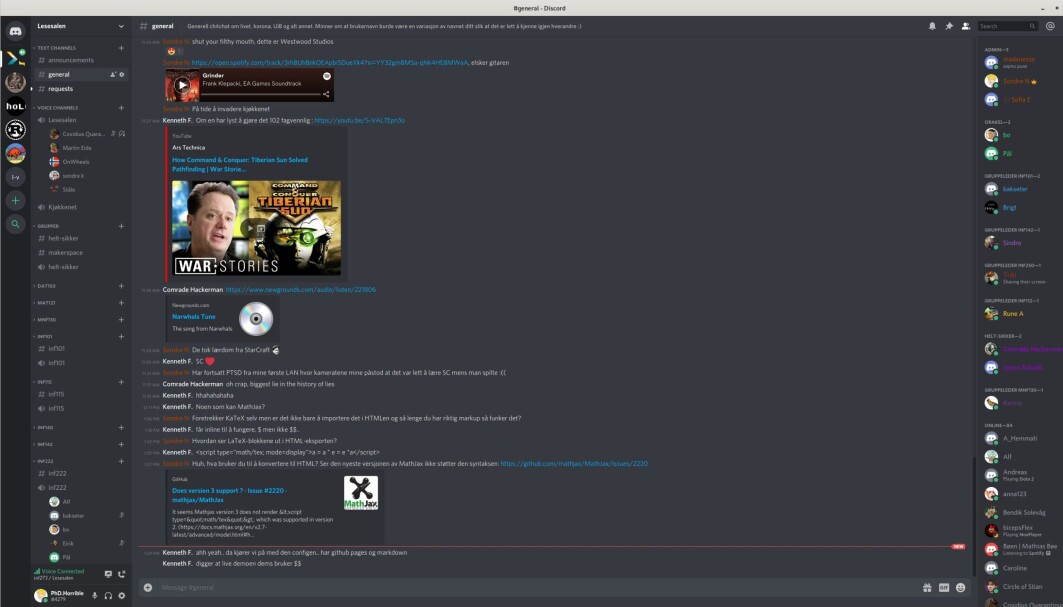Collapse the VOICE CHANNELS category
1063x607 pixels.
tap(58, 108)
